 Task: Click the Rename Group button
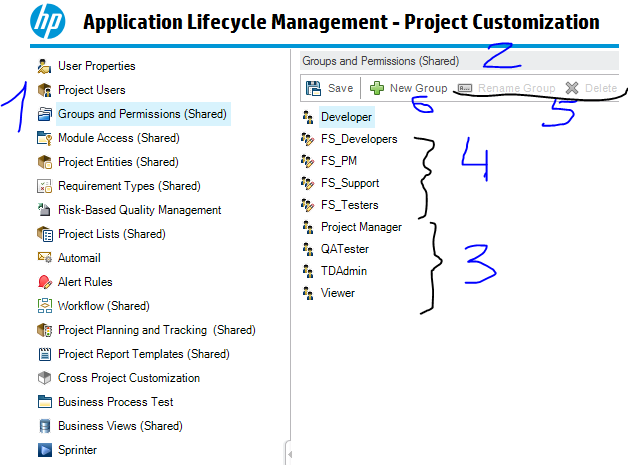tap(506, 88)
